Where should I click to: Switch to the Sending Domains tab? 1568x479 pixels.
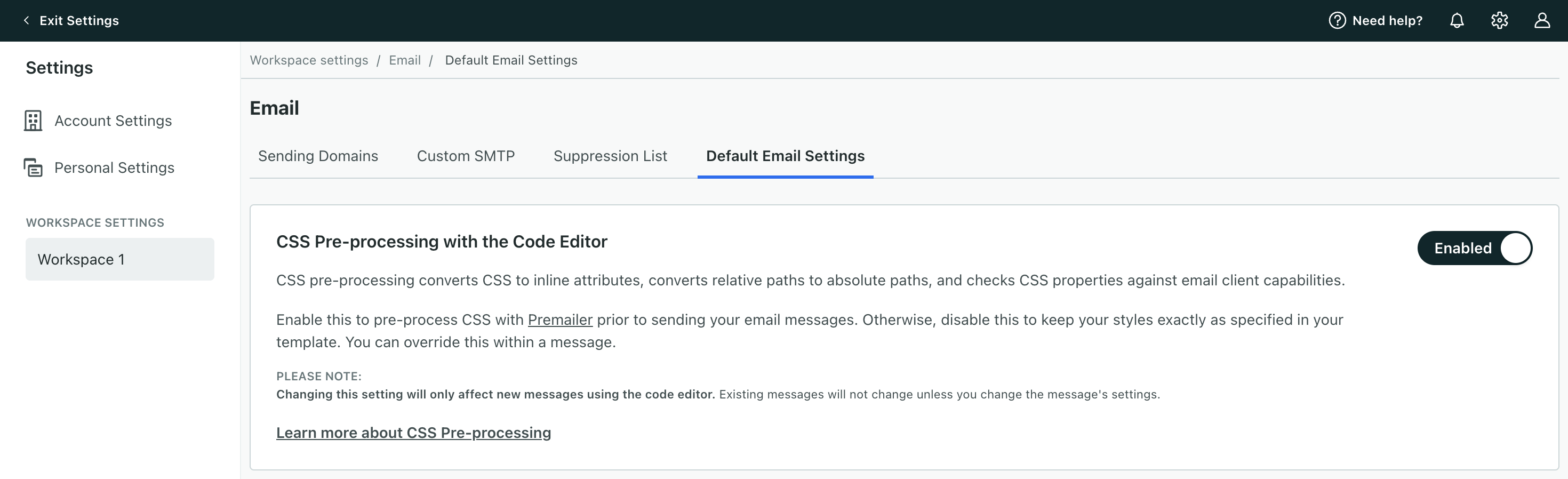pos(318,156)
